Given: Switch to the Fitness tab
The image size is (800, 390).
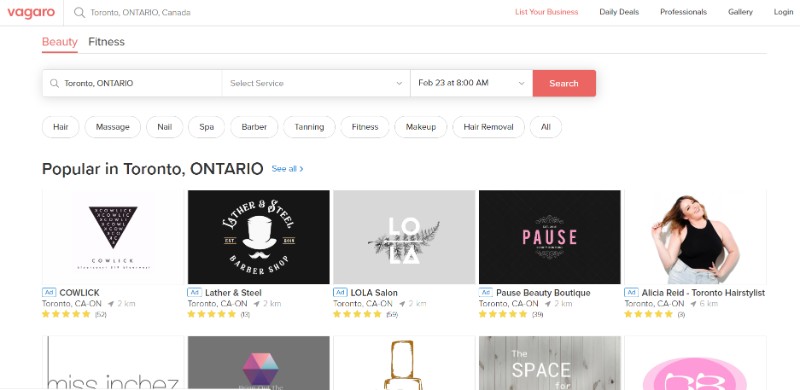Looking at the screenshot, I should click(x=106, y=42).
